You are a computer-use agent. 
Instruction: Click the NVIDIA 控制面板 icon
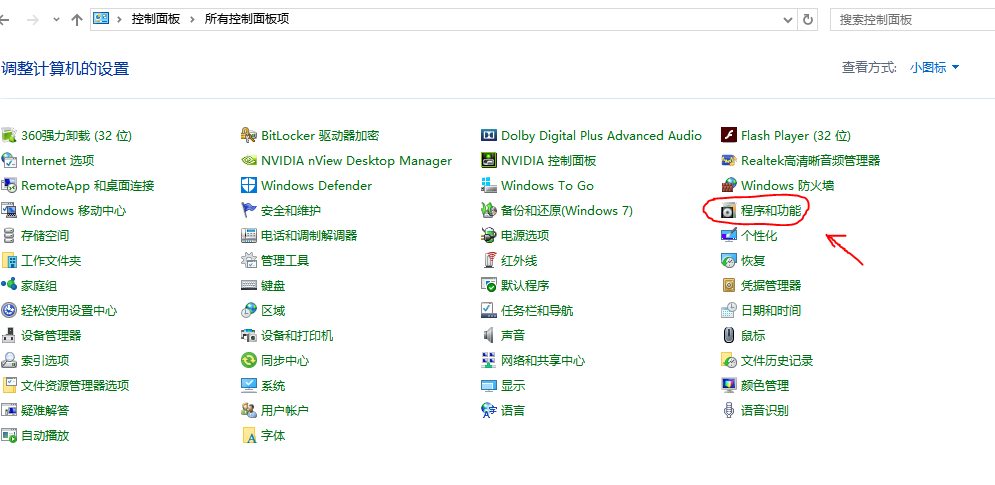(x=489, y=161)
